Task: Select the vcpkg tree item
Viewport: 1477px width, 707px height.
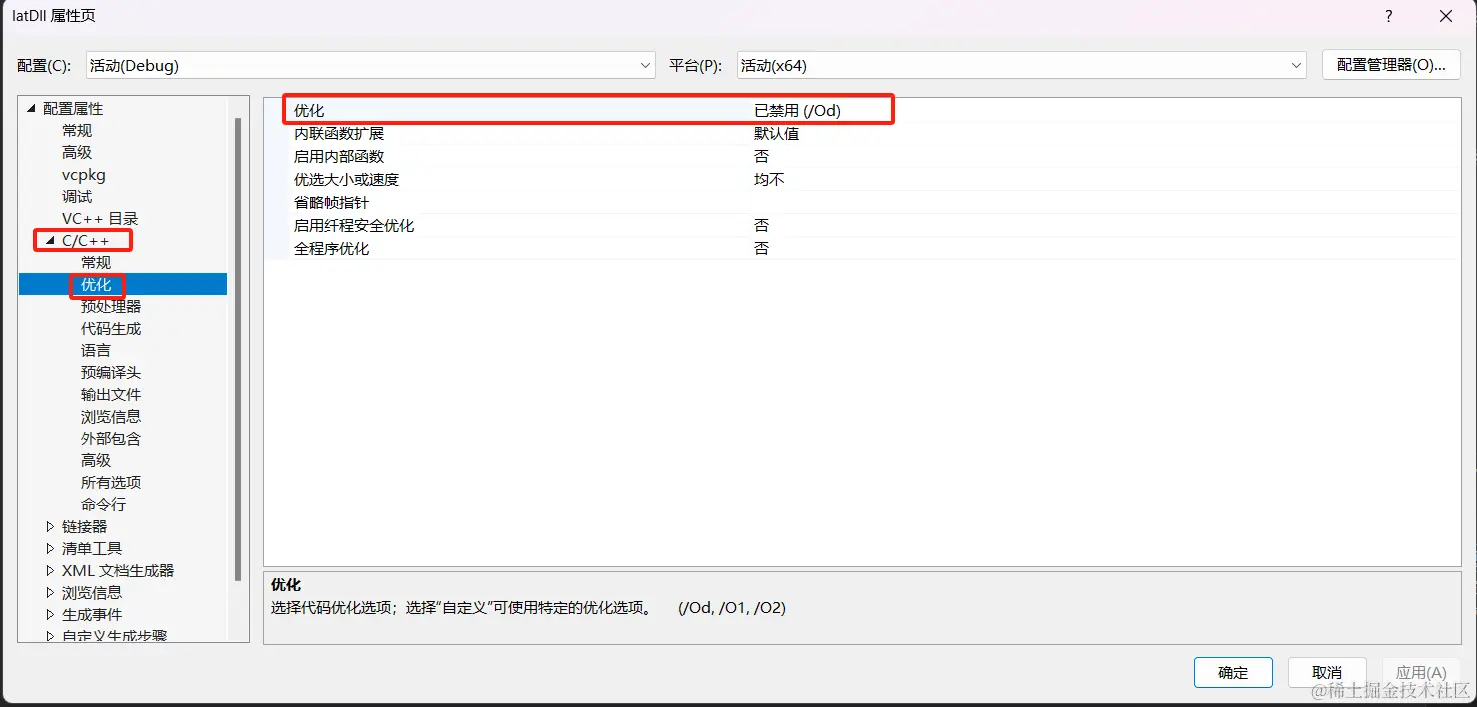Action: (84, 175)
